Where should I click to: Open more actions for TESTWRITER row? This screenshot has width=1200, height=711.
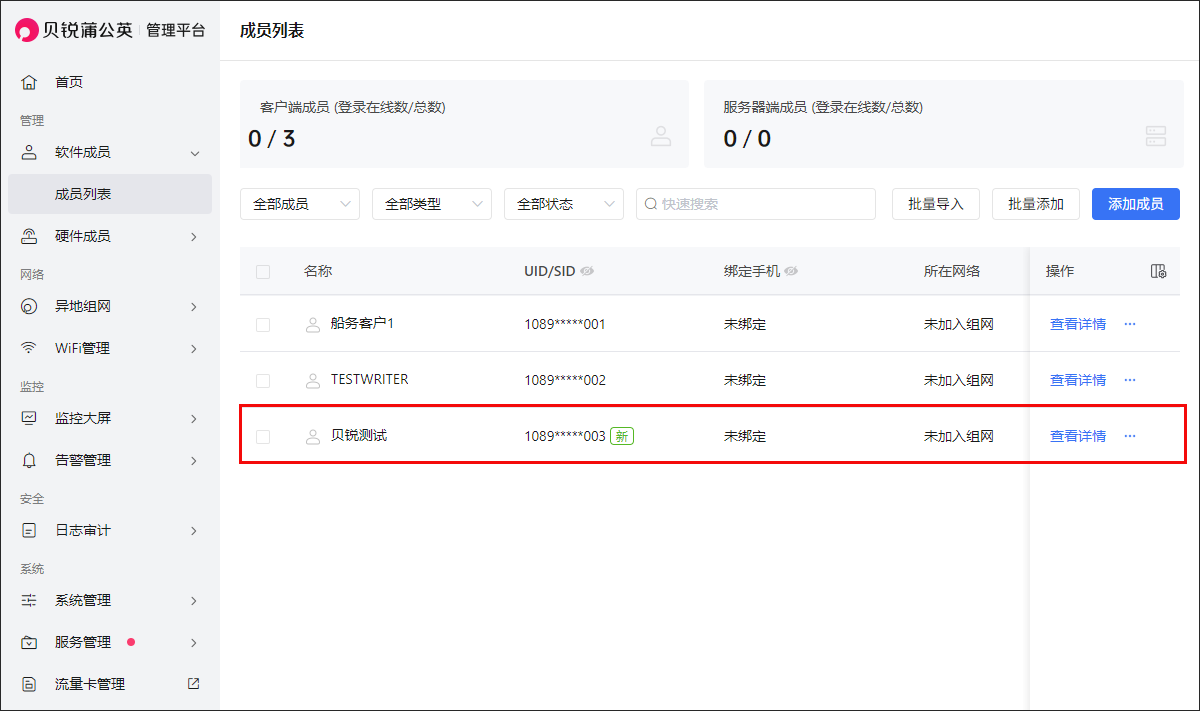coord(1130,380)
